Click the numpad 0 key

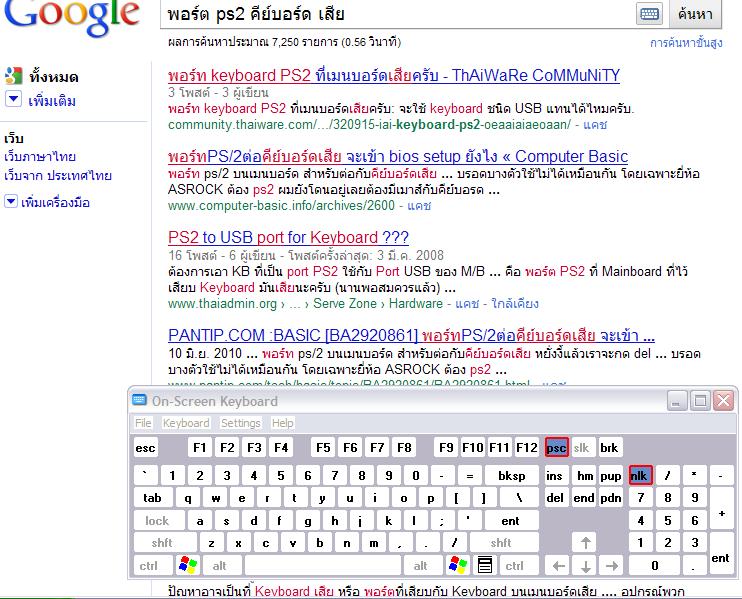coord(654,565)
